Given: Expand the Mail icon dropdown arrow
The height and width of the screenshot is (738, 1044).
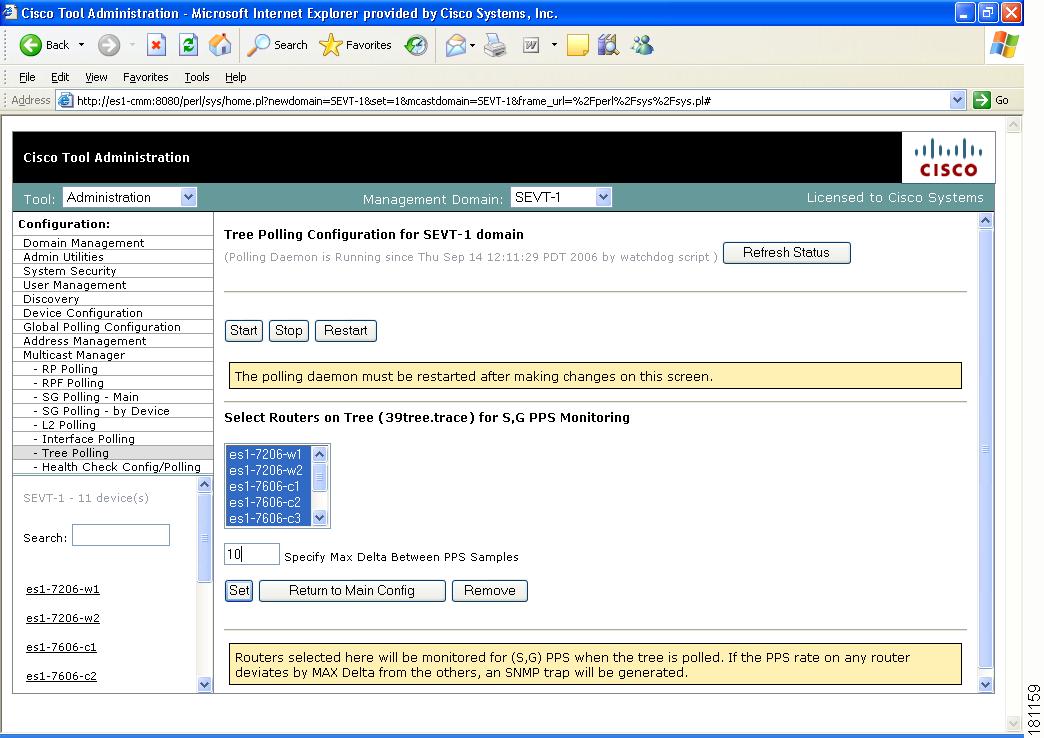Looking at the screenshot, I should [x=472, y=45].
